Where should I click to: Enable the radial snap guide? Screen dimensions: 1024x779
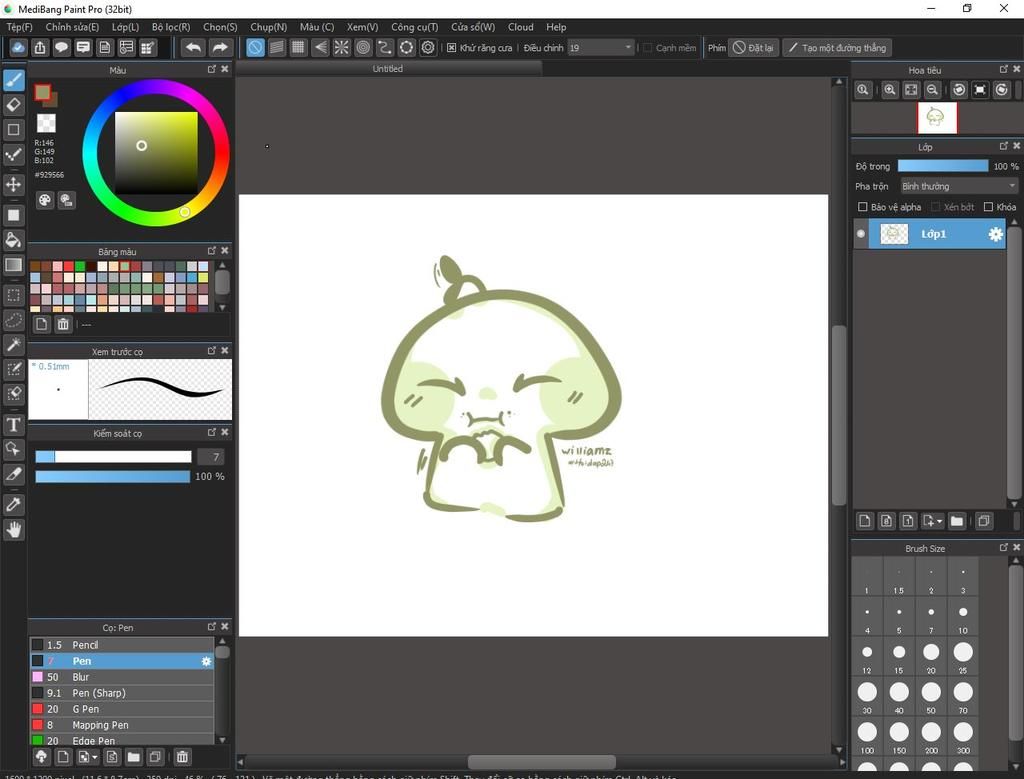pyautogui.click(x=342, y=48)
